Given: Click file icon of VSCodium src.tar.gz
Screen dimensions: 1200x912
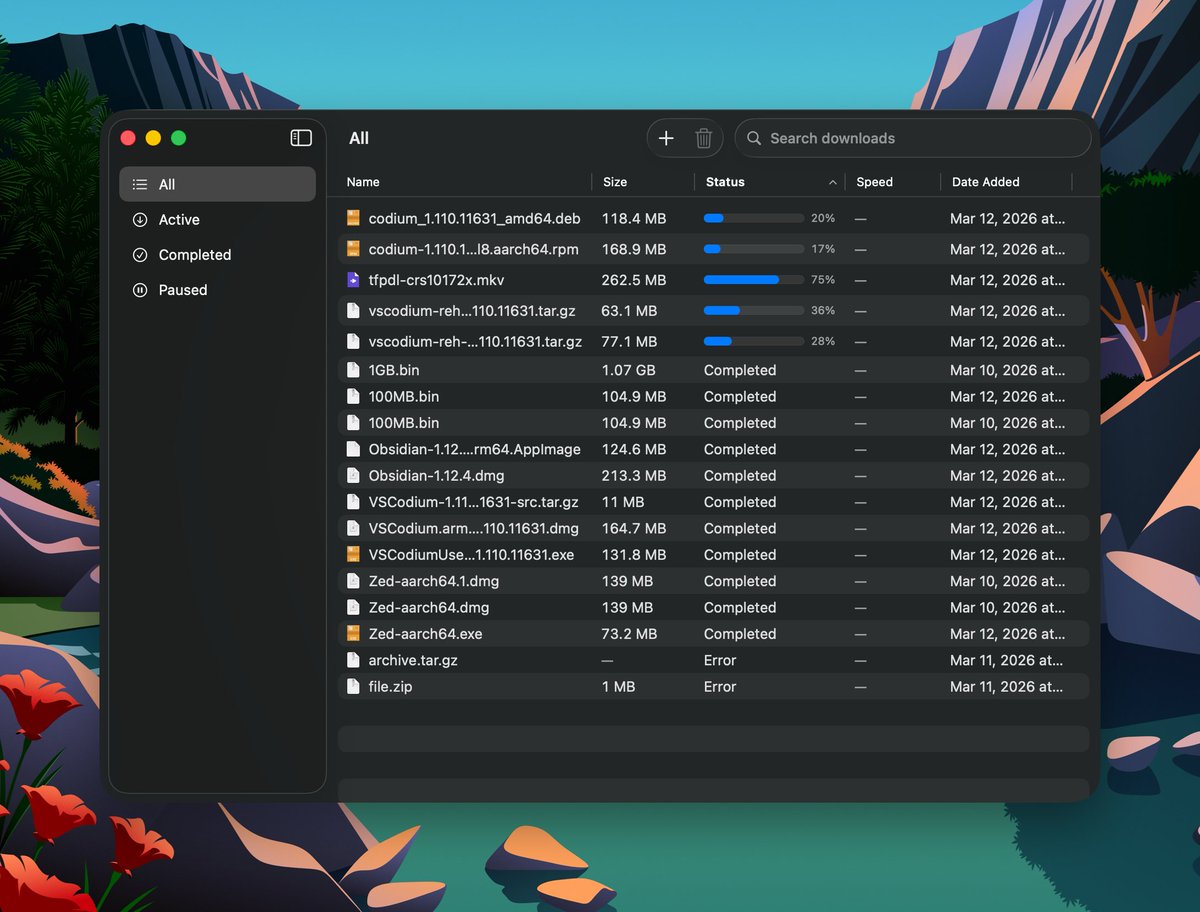Looking at the screenshot, I should pyautogui.click(x=353, y=502).
